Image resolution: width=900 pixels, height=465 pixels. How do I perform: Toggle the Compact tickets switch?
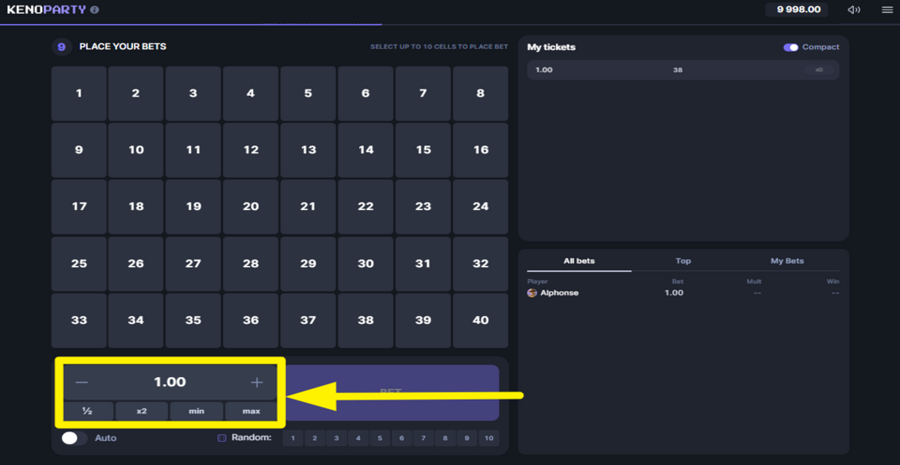[x=791, y=47]
